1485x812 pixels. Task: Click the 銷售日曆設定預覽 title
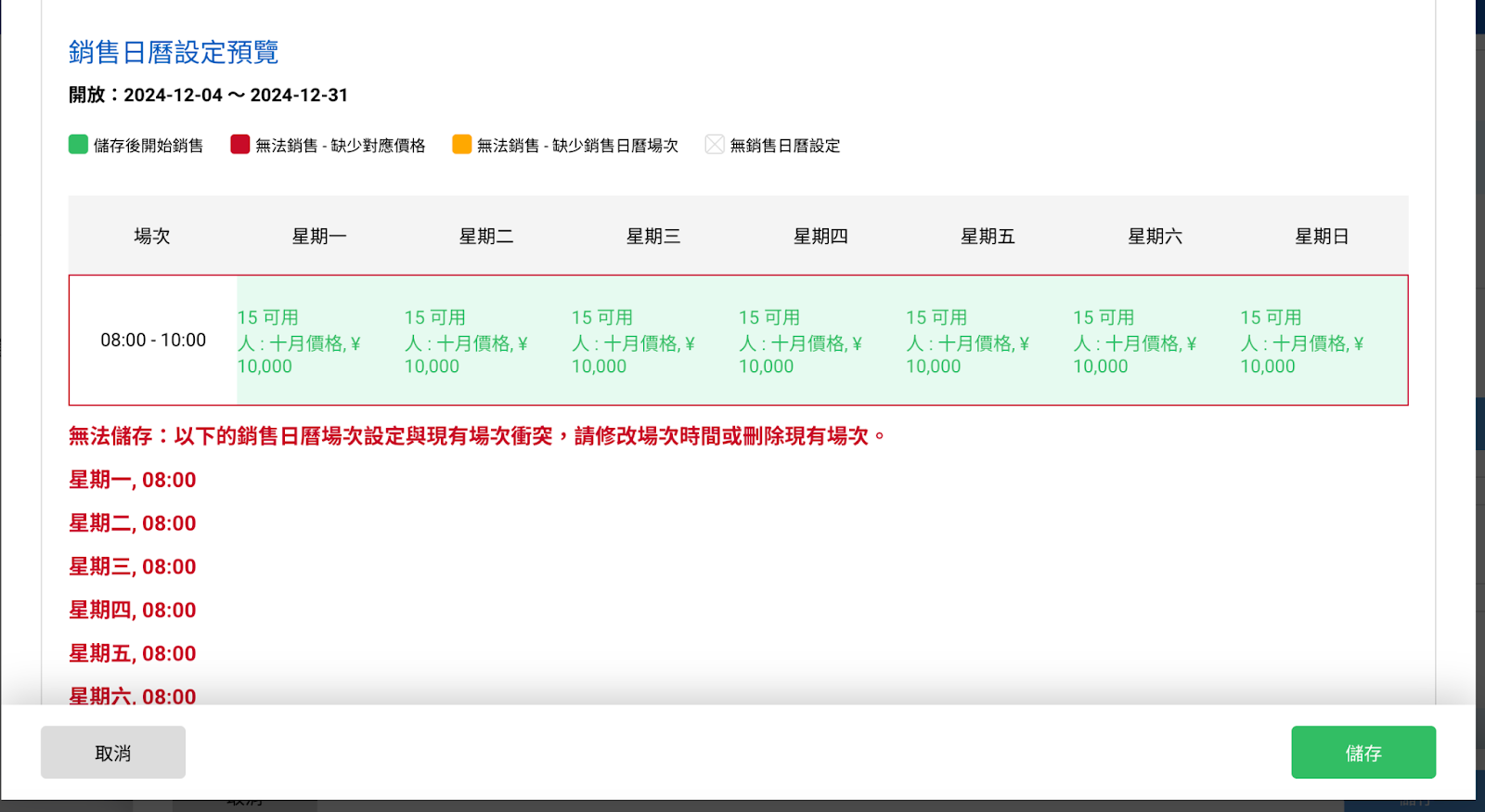(x=174, y=52)
